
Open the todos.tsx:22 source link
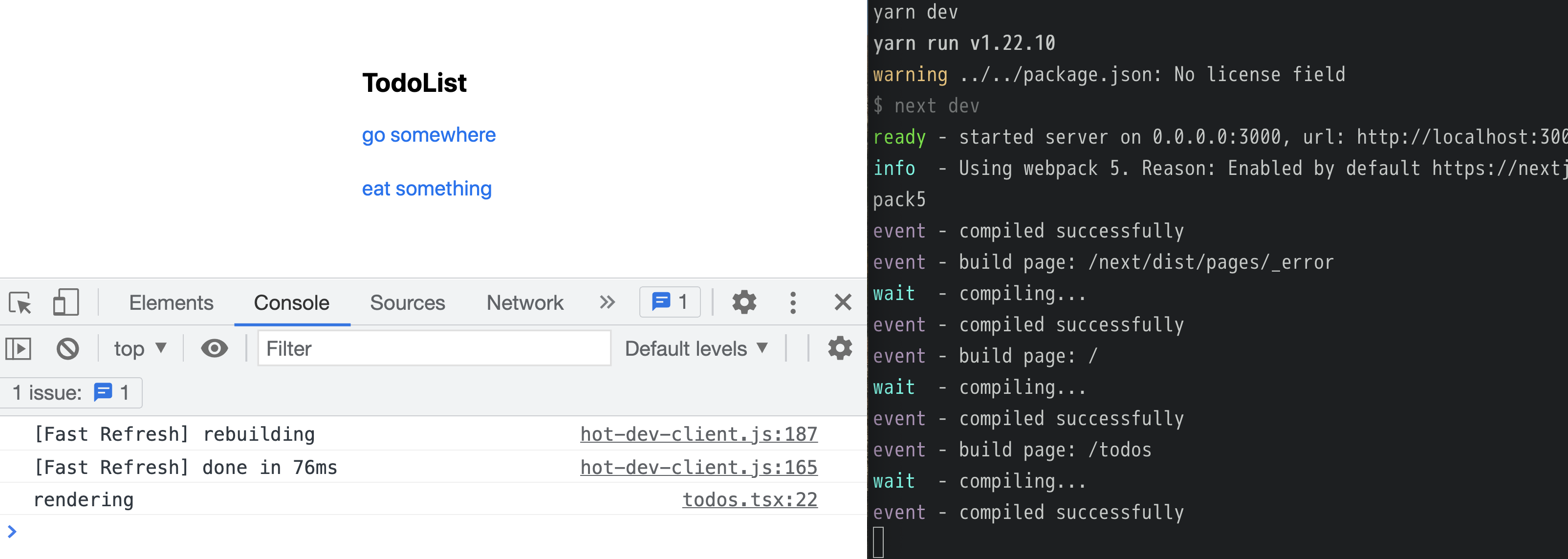(x=749, y=499)
